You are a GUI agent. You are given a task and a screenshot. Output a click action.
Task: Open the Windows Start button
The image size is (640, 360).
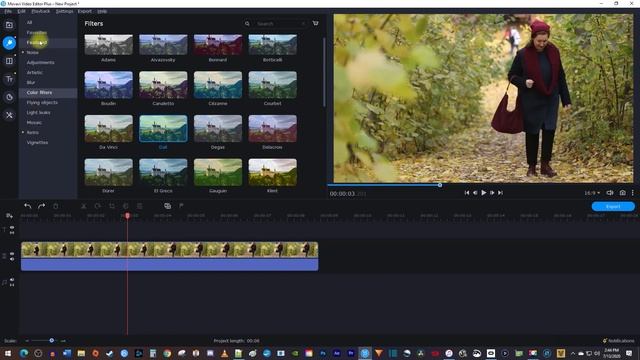coord(8,353)
